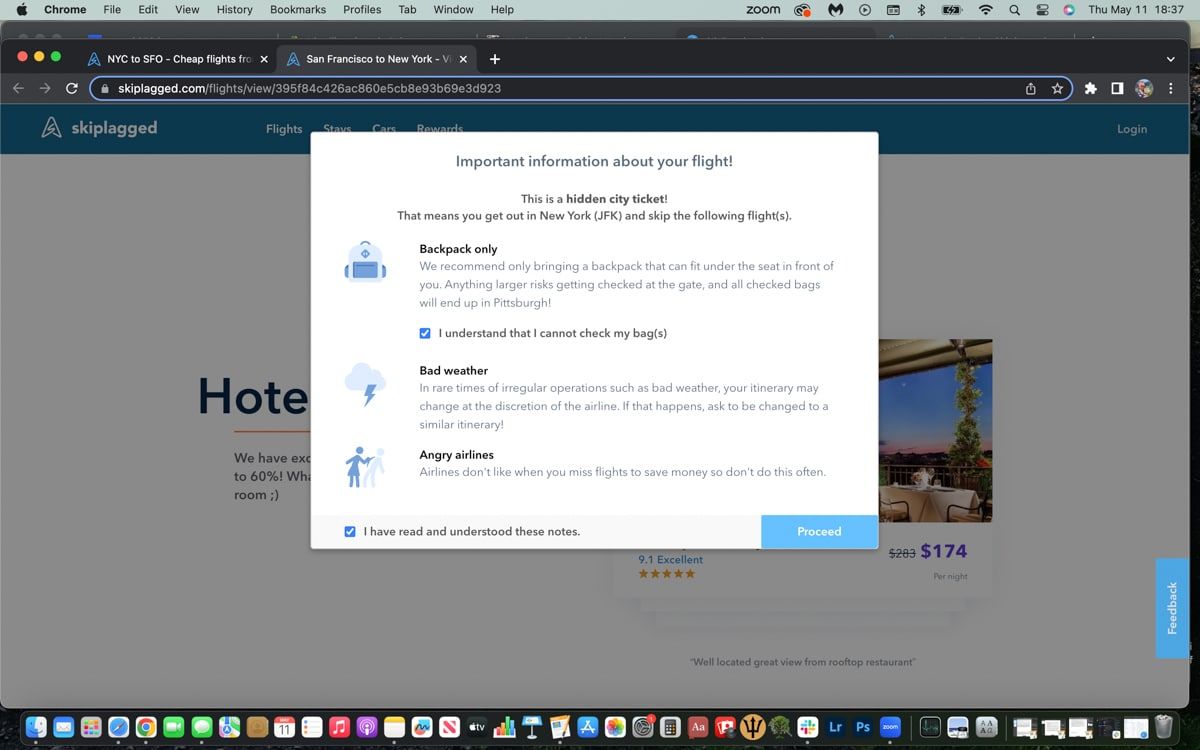Open a new tab with the plus button
The height and width of the screenshot is (750, 1200).
tap(495, 59)
